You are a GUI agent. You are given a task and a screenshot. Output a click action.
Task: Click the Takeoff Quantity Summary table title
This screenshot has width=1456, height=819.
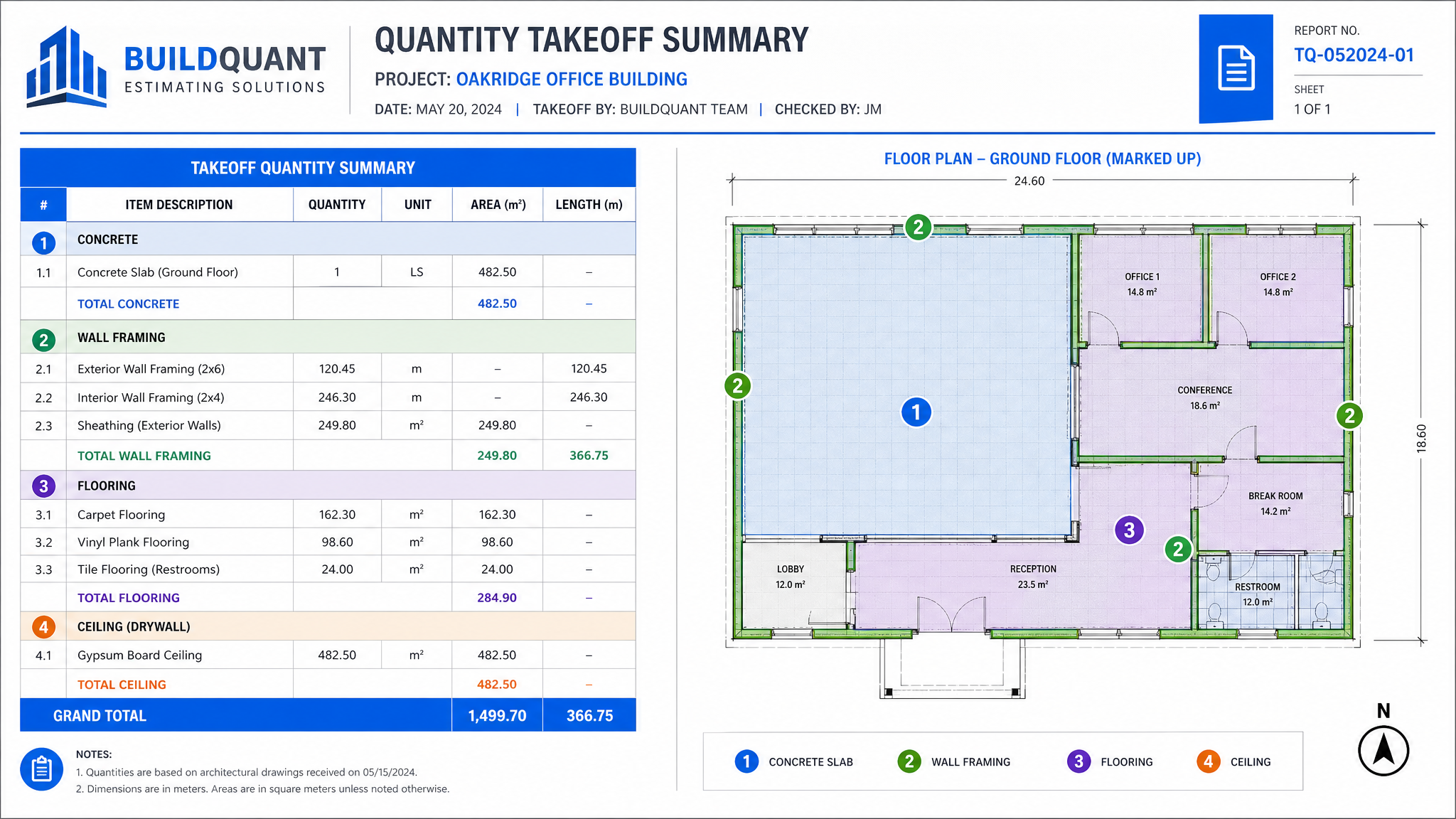[303, 168]
